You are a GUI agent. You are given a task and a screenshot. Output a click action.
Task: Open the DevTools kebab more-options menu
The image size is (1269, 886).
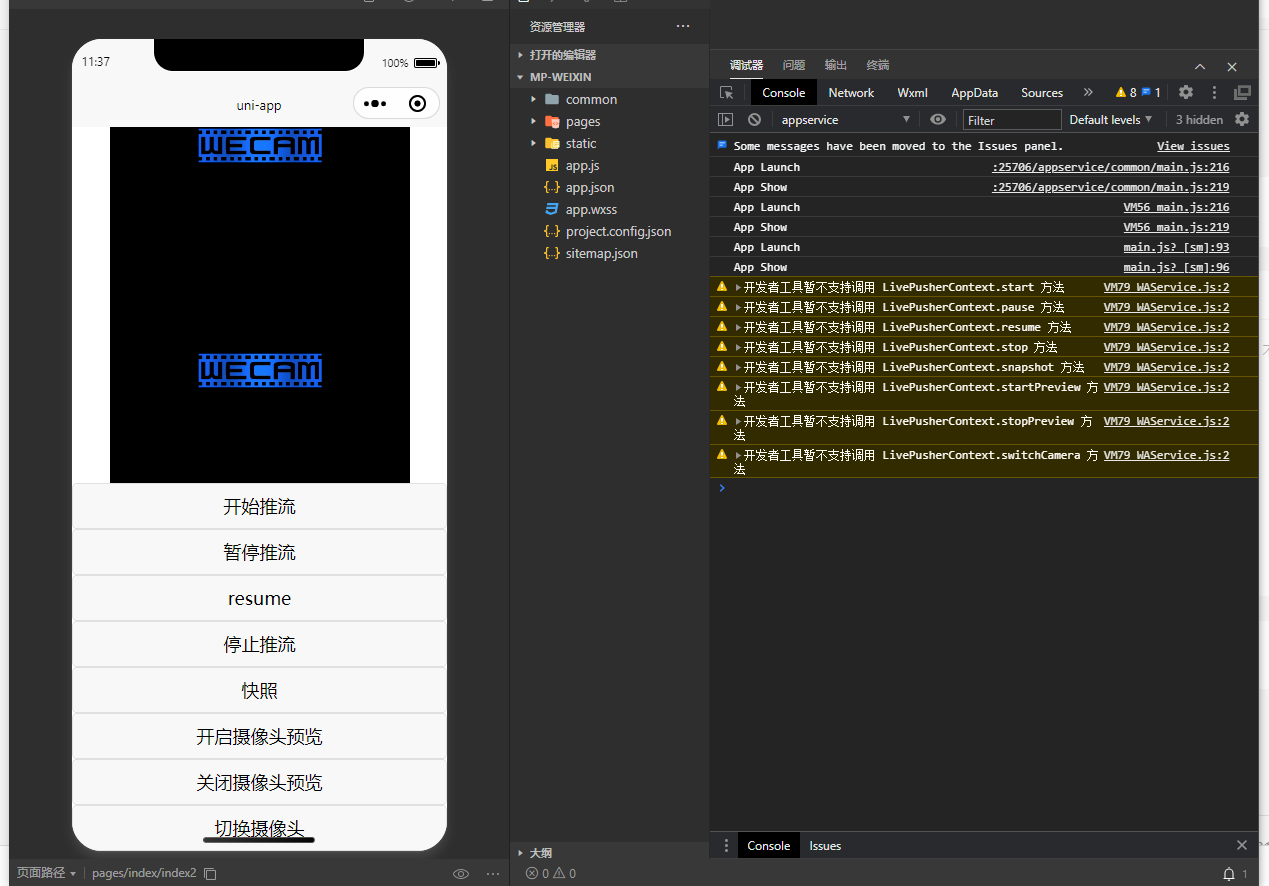click(x=1214, y=92)
